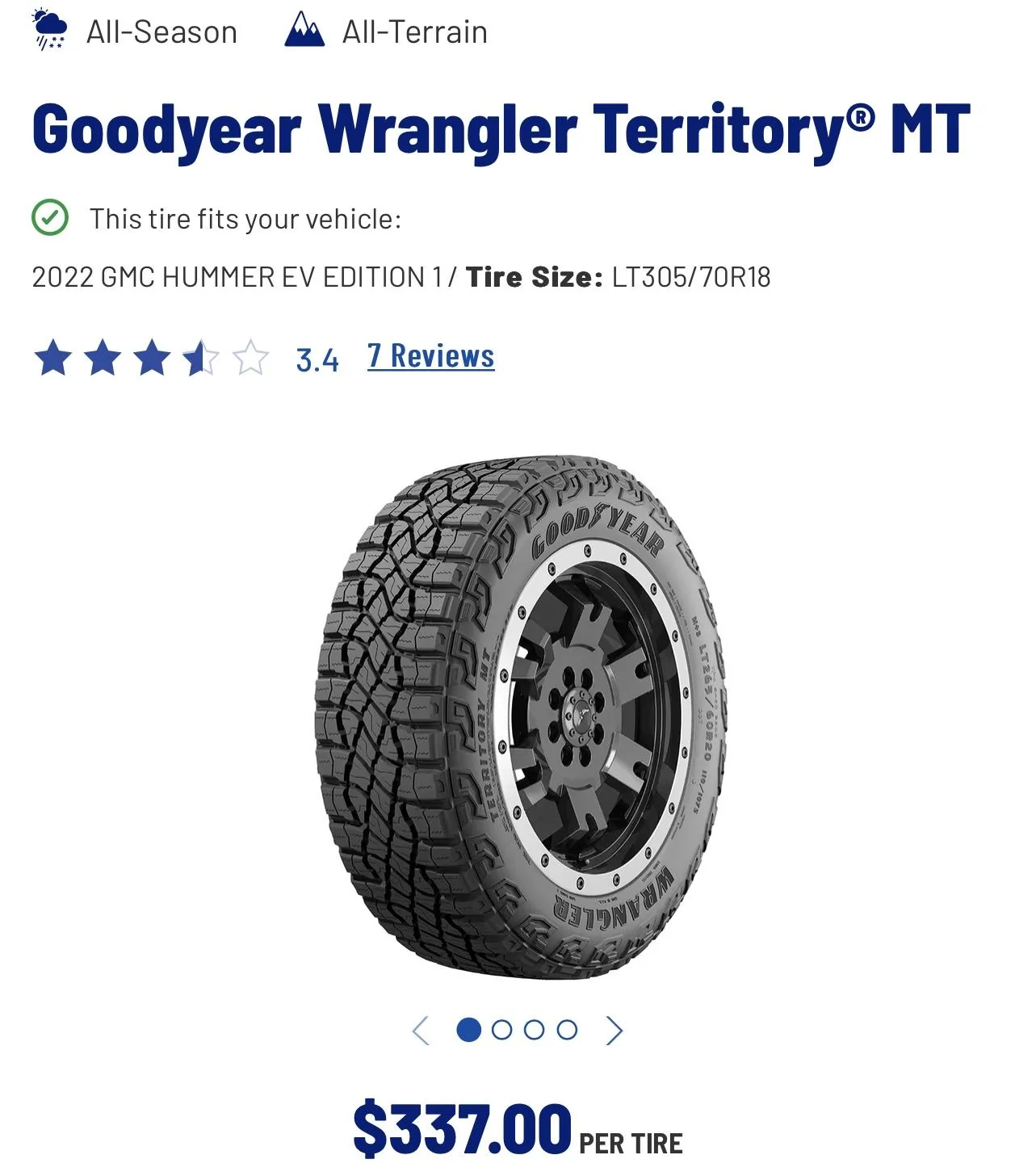This screenshot has height=1176, width=1036.
Task: Advance to the next tire image
Action: pyautogui.click(x=614, y=1031)
